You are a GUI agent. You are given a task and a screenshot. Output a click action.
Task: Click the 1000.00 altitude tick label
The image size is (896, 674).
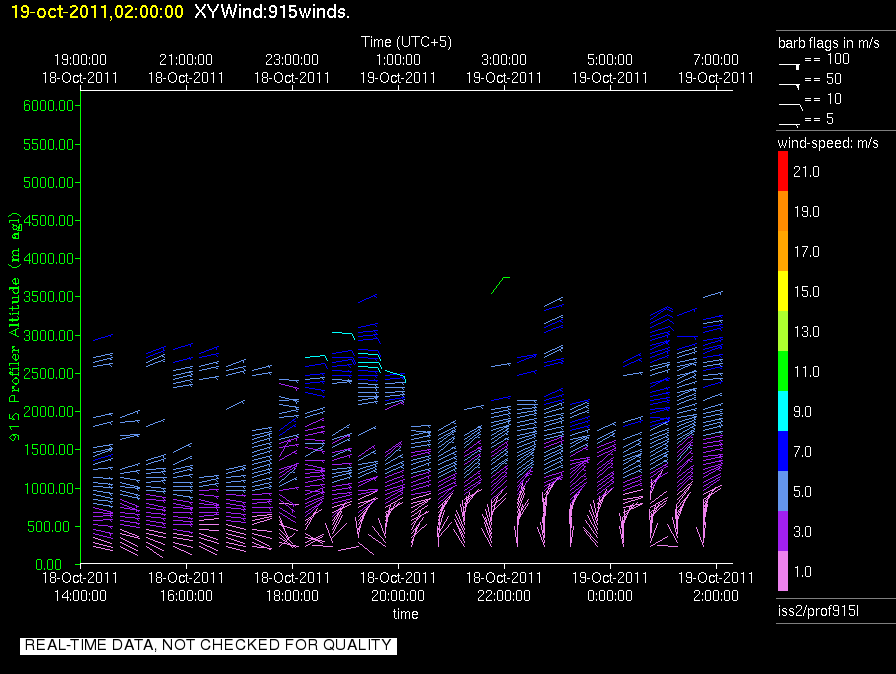49,488
